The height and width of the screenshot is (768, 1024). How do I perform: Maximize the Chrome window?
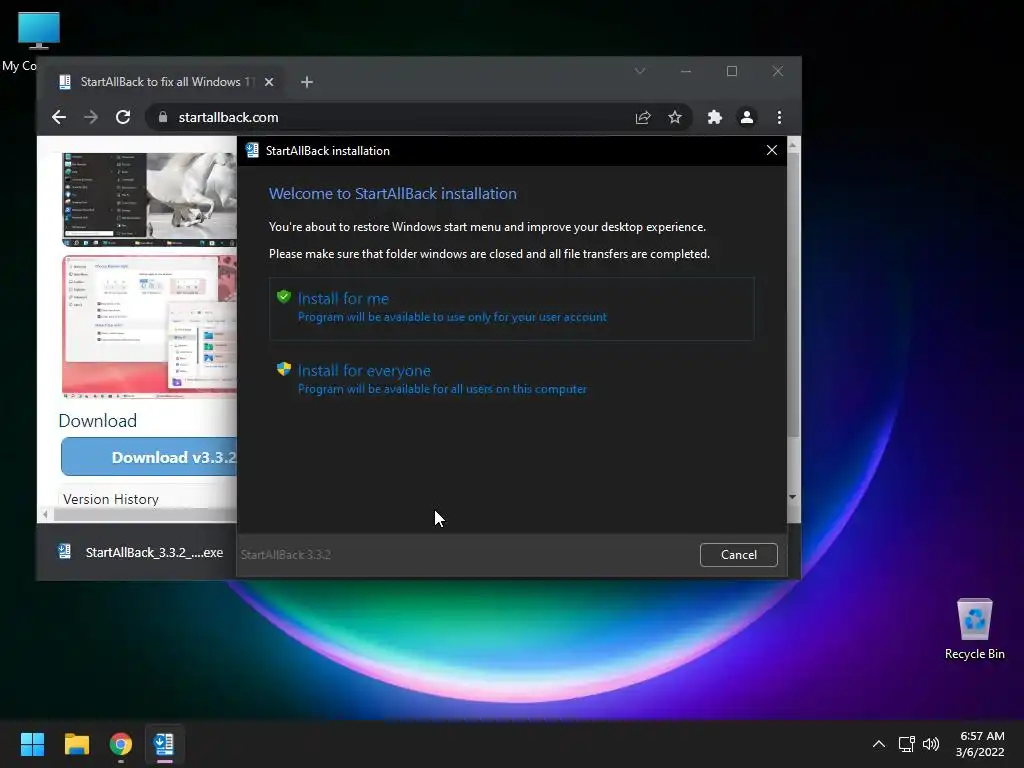click(732, 71)
